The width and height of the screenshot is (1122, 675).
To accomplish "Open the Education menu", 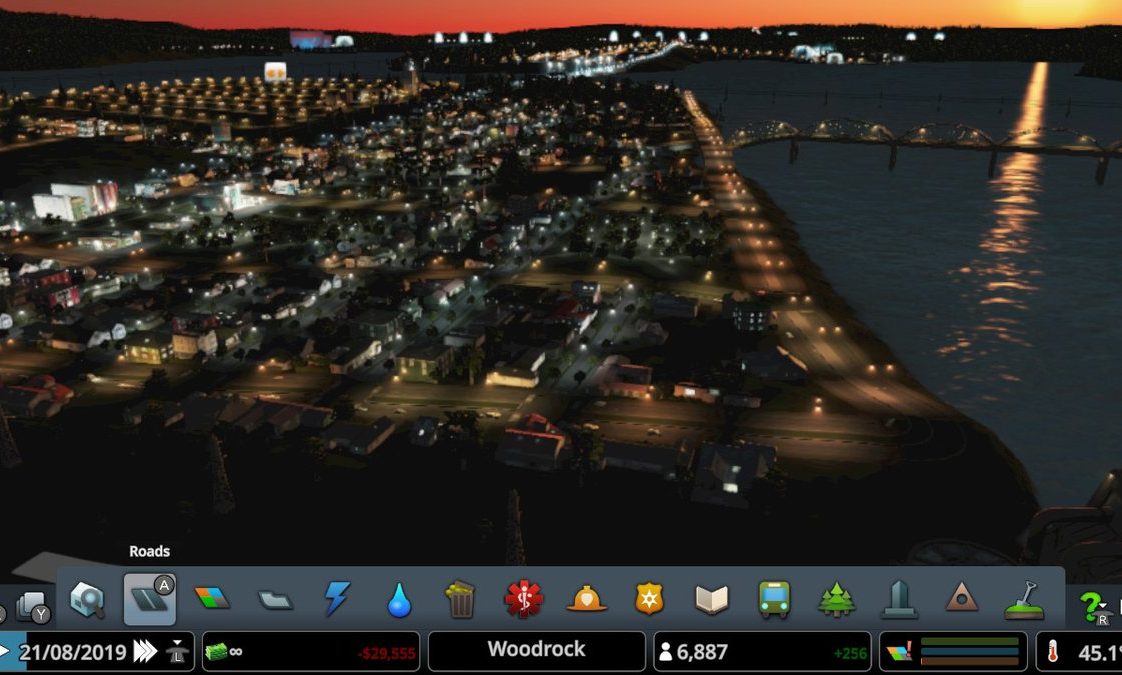I will [x=711, y=599].
